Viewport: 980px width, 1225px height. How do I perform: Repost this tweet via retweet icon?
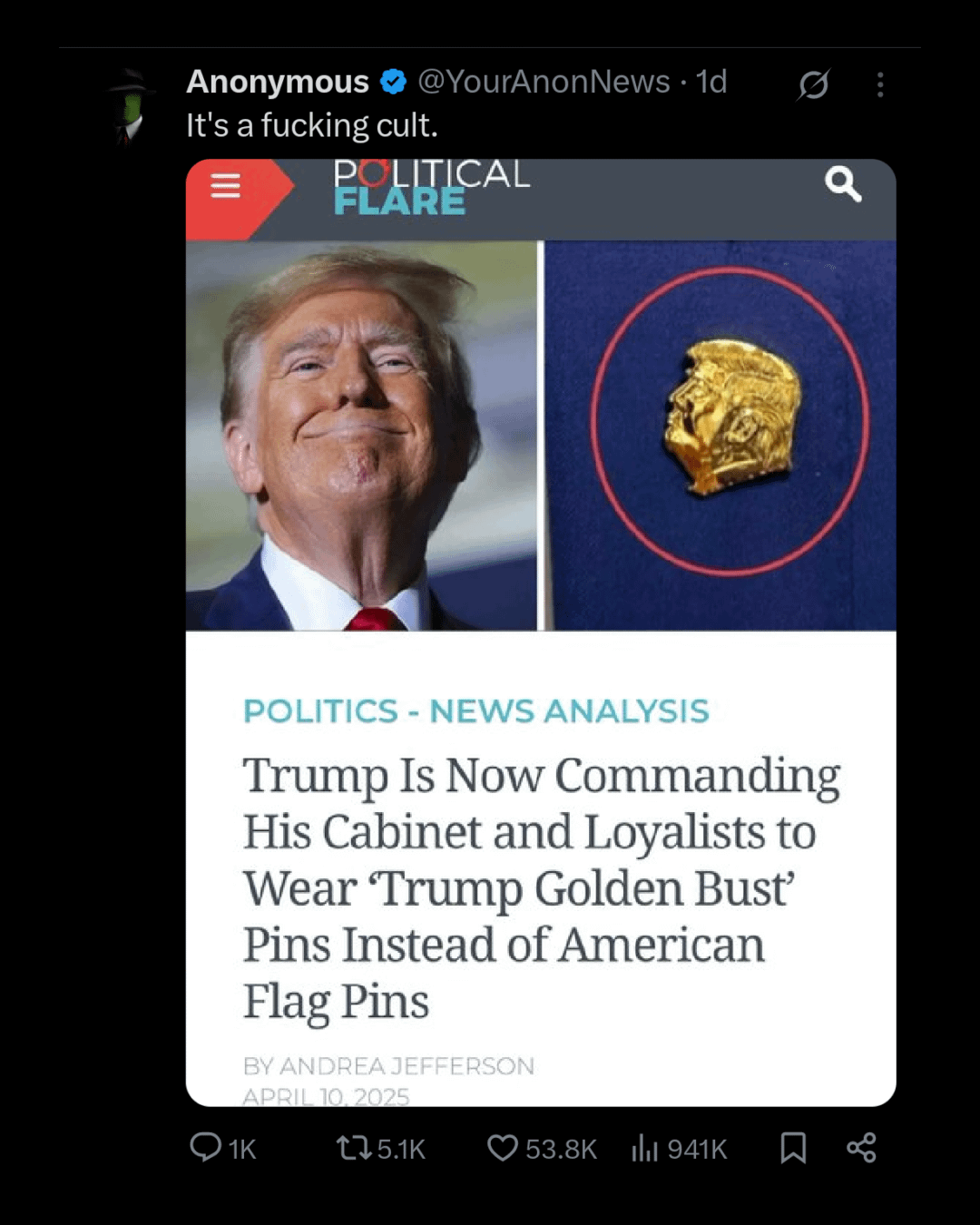click(x=353, y=1148)
